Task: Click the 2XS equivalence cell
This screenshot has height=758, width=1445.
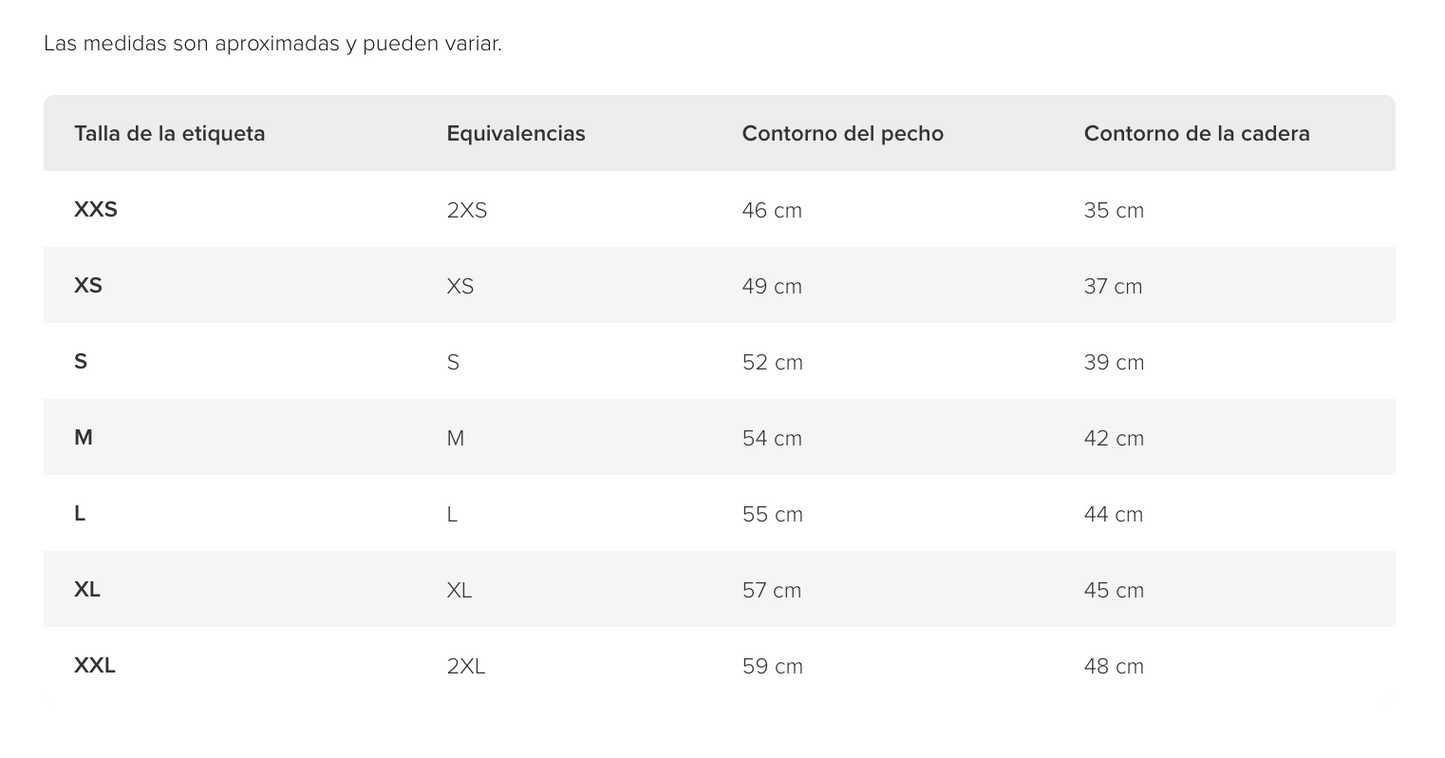Action: coord(466,210)
